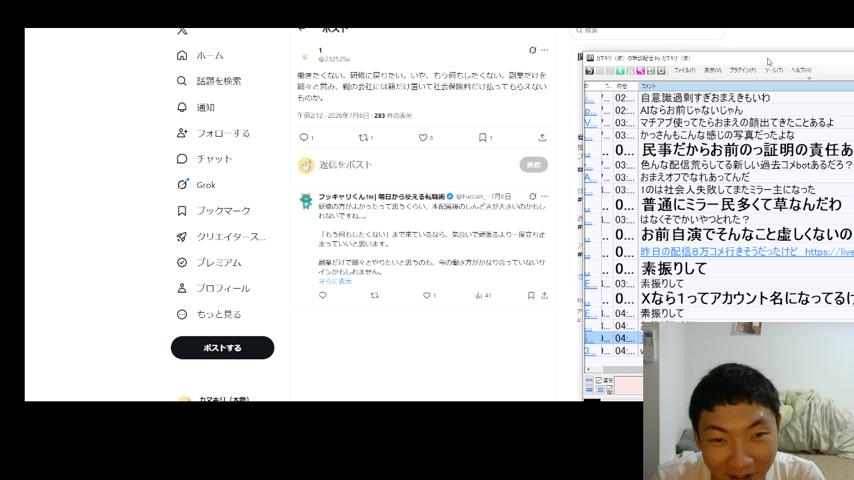Viewport: 854px width, 480px height.
Task: Open フッキャリくん reply author avatar
Action: [306, 200]
